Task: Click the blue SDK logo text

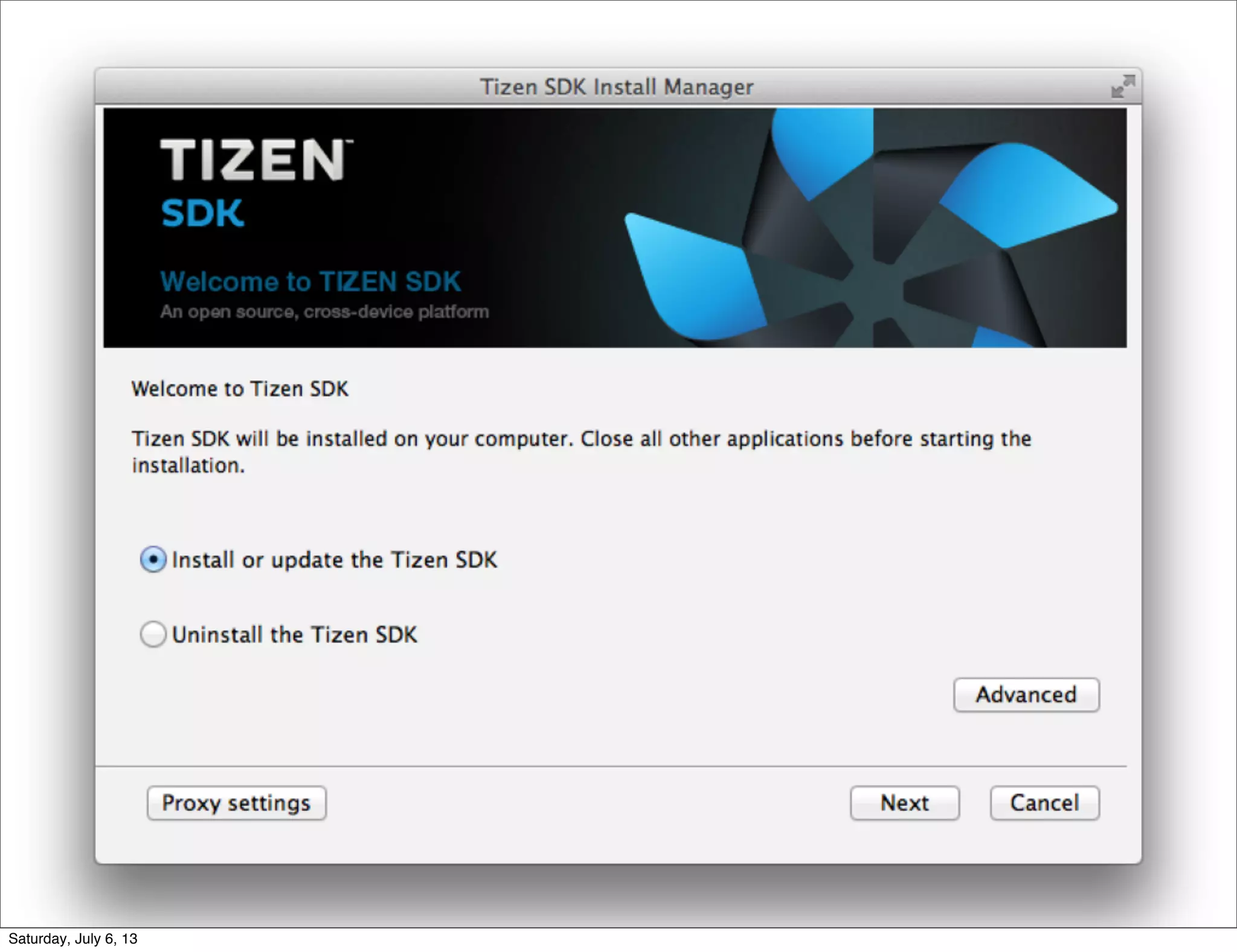Action: point(202,213)
